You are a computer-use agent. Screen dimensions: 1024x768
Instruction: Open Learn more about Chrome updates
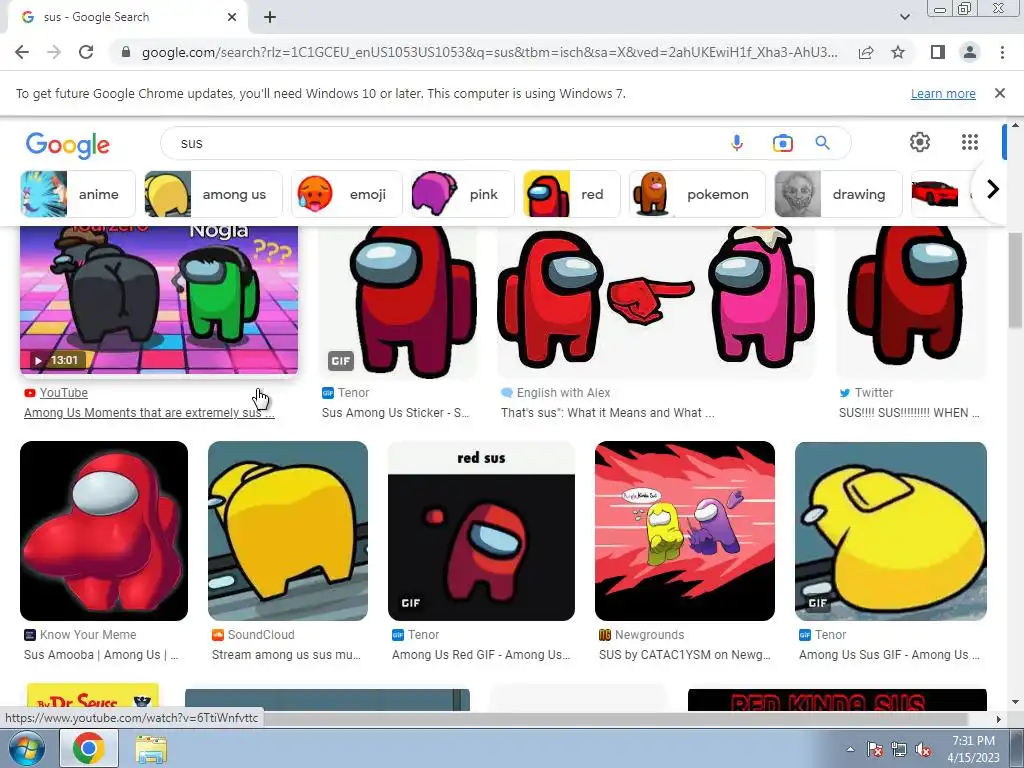click(943, 93)
